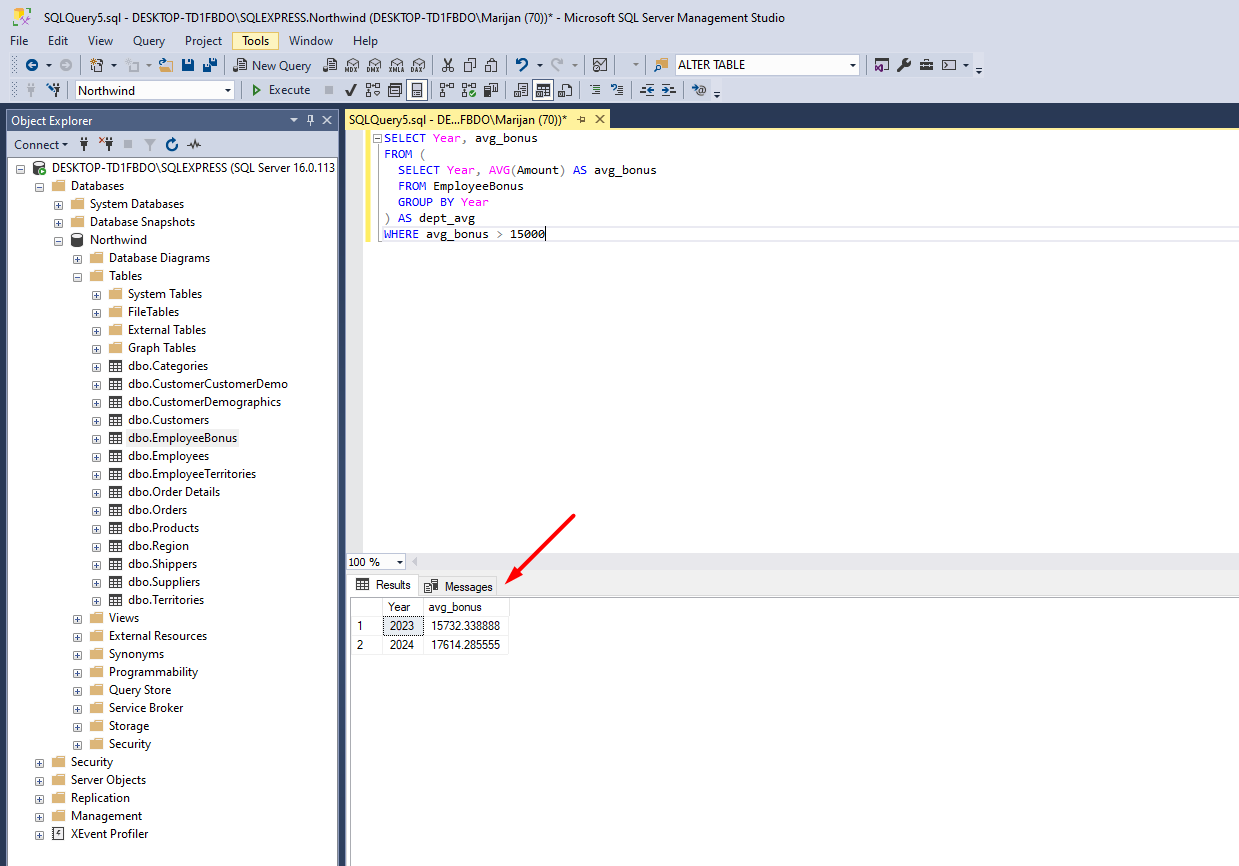Open the File menu
The image size is (1239, 866).
click(19, 41)
